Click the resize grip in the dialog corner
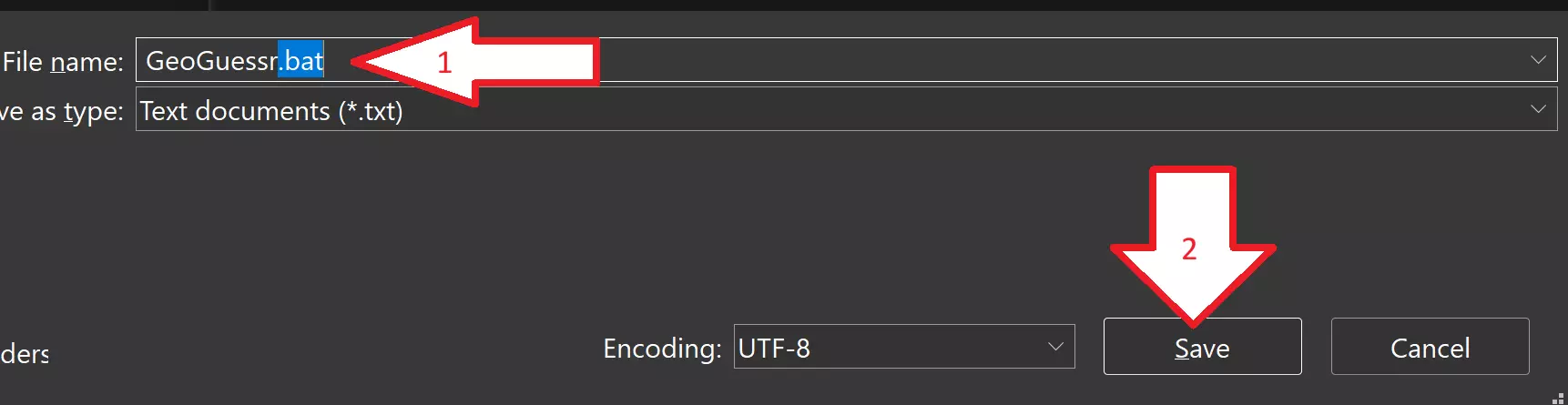 [x=1557, y=398]
